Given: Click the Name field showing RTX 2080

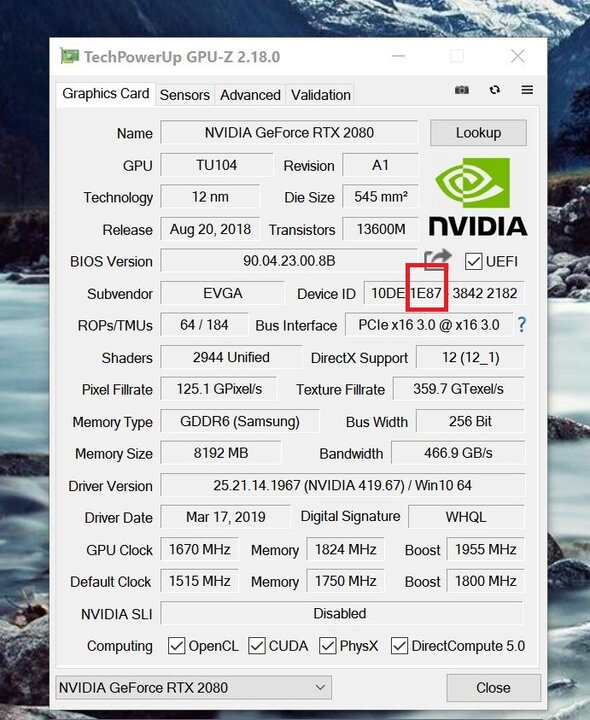Looking at the screenshot, I should pyautogui.click(x=289, y=133).
